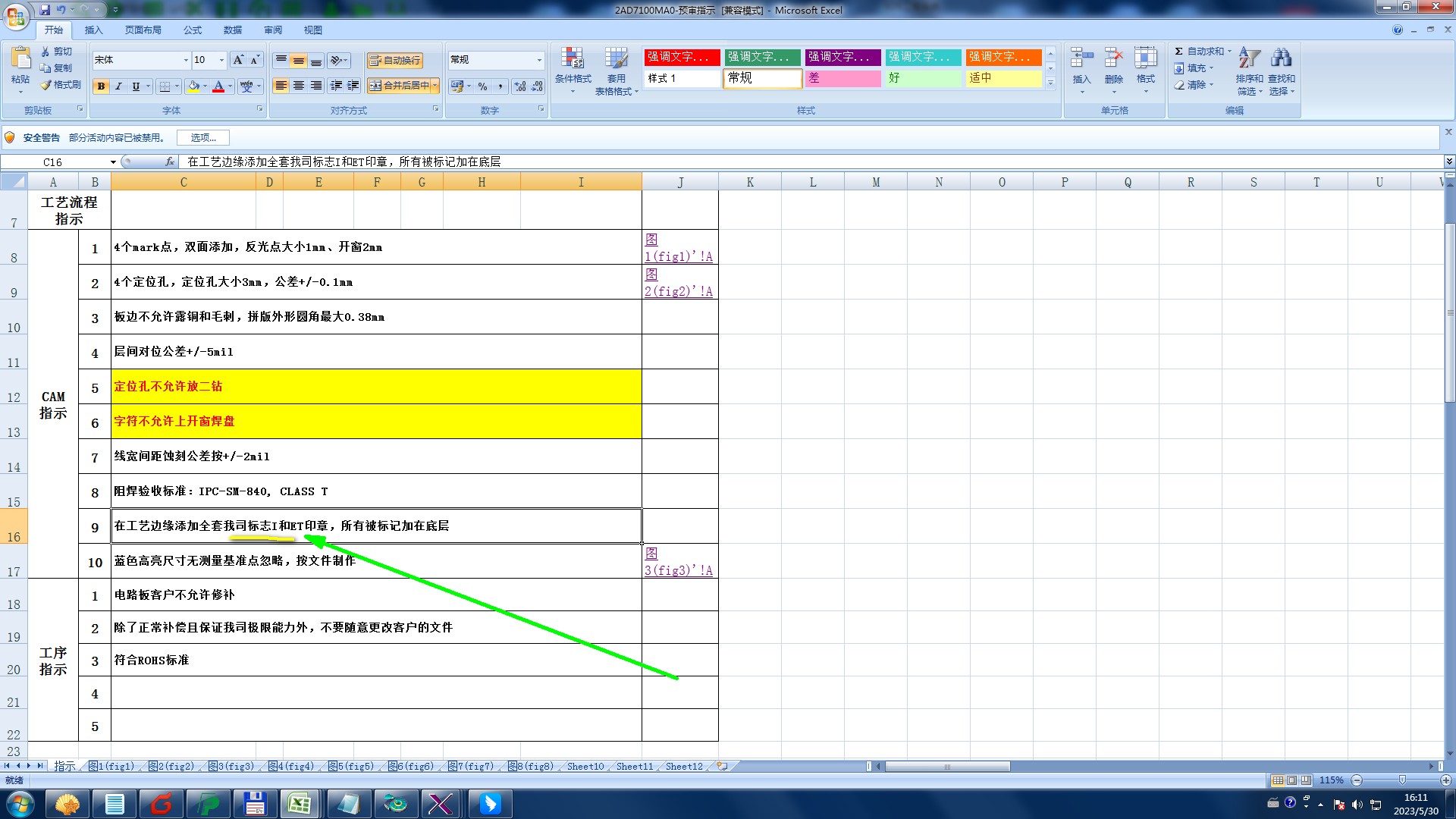Toggle bold formatting
This screenshot has height=819, width=1456.
[101, 86]
